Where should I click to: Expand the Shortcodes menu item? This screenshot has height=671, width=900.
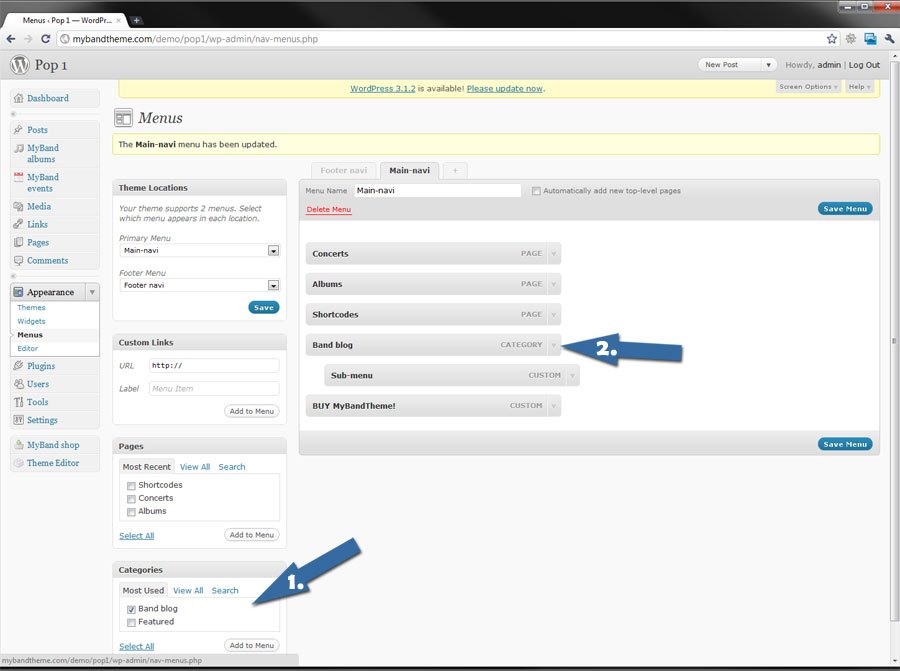click(x=554, y=314)
